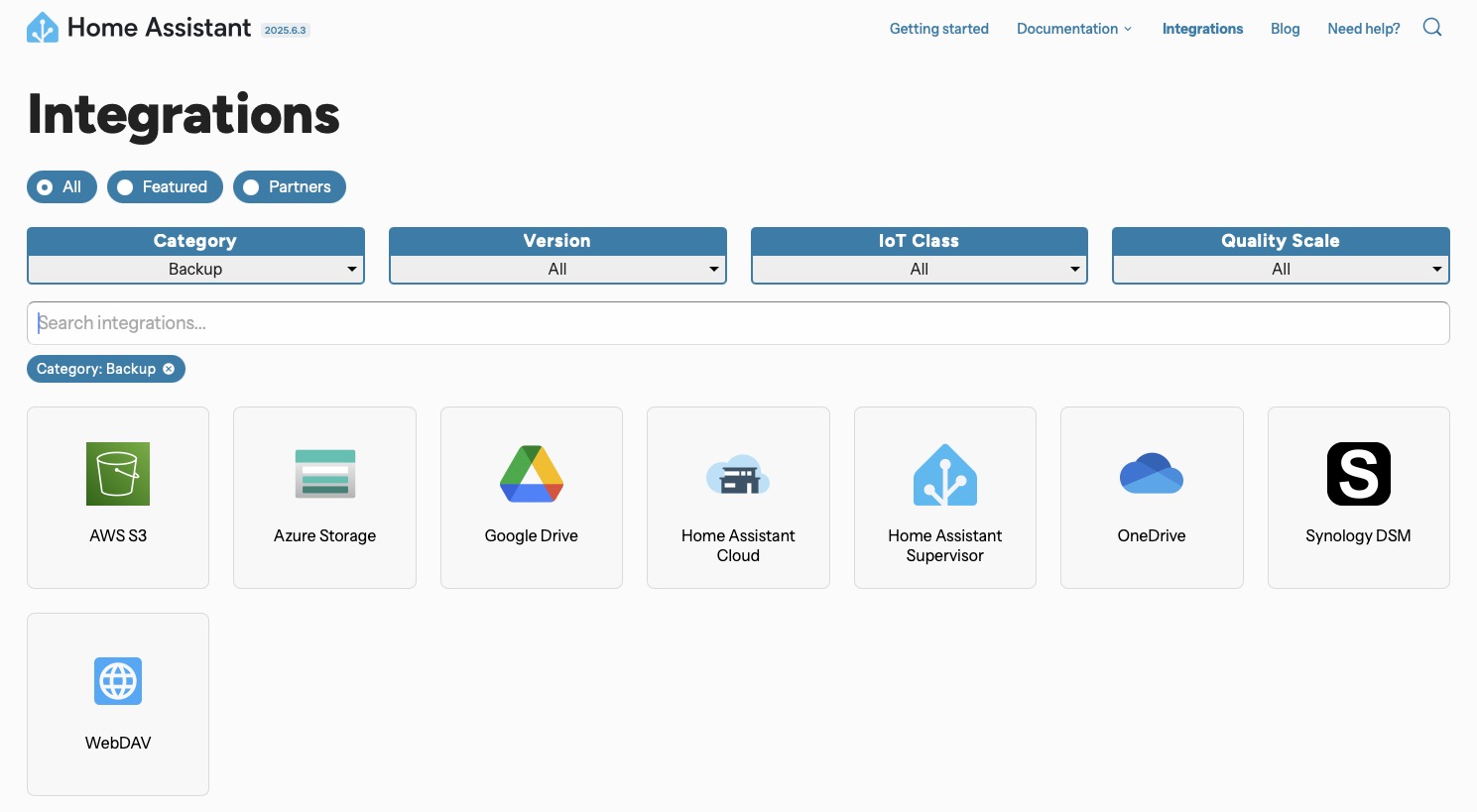Click the Home Assistant Supervisor icon

tap(944, 475)
